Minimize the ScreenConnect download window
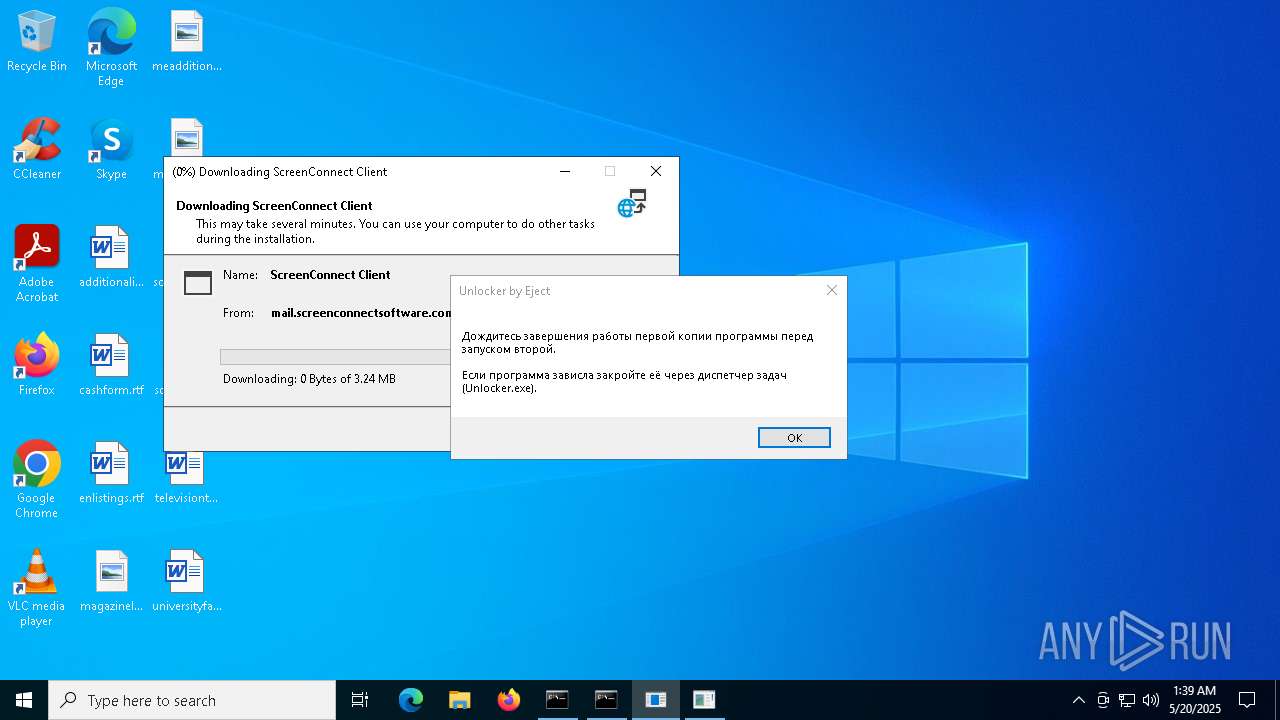 pos(565,171)
